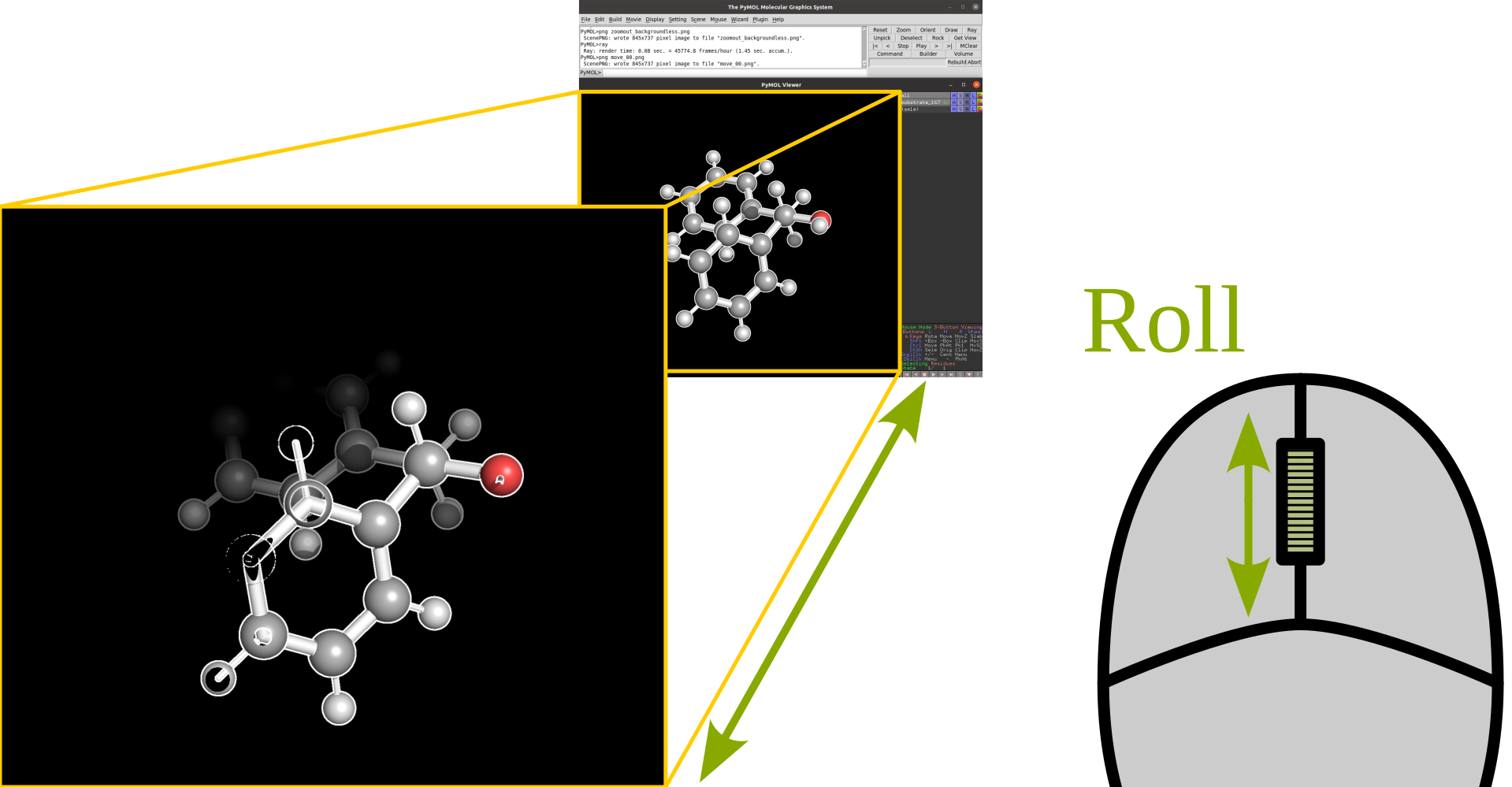Click the MClear button
Viewport: 1512px width, 787px height.
point(969,46)
